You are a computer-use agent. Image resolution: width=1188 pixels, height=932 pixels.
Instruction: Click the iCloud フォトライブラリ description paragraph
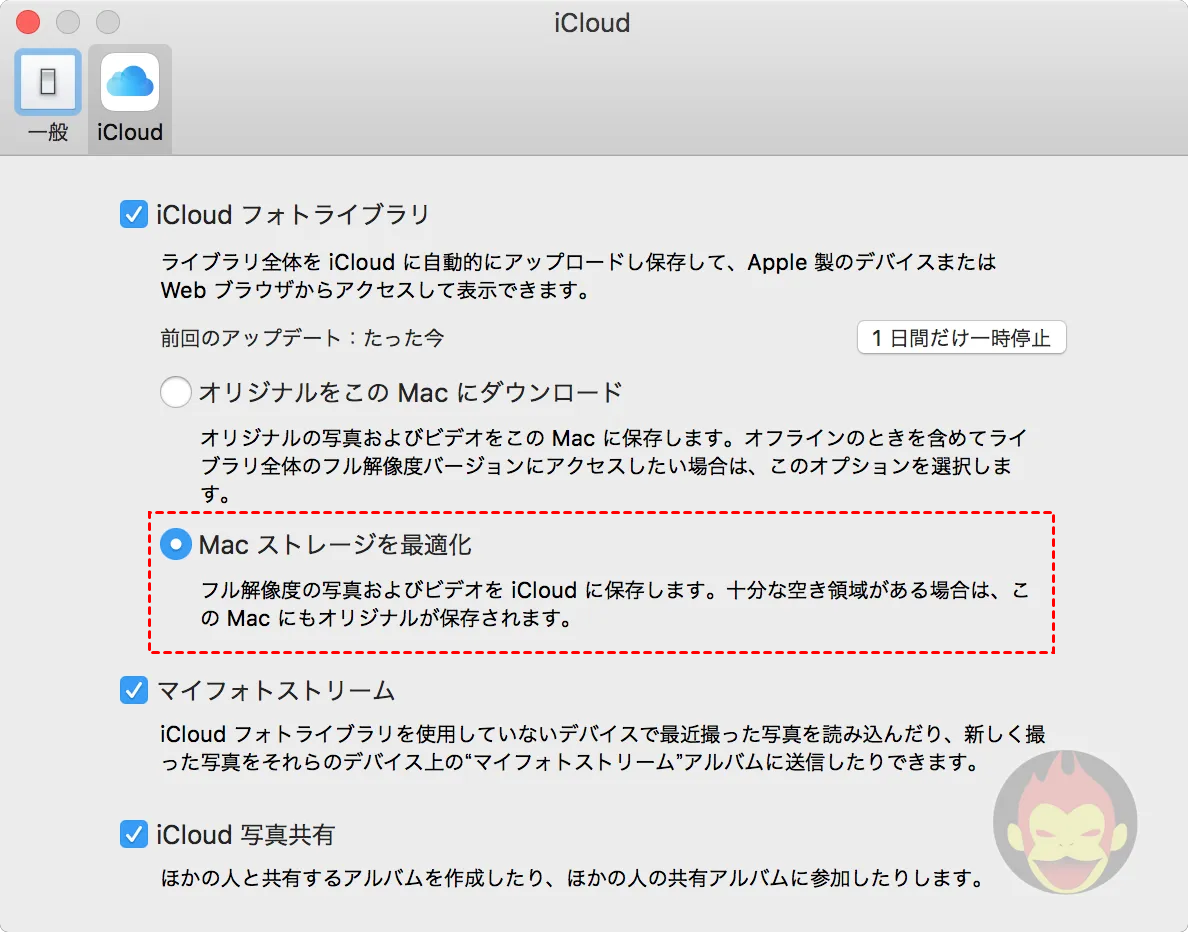[578, 277]
